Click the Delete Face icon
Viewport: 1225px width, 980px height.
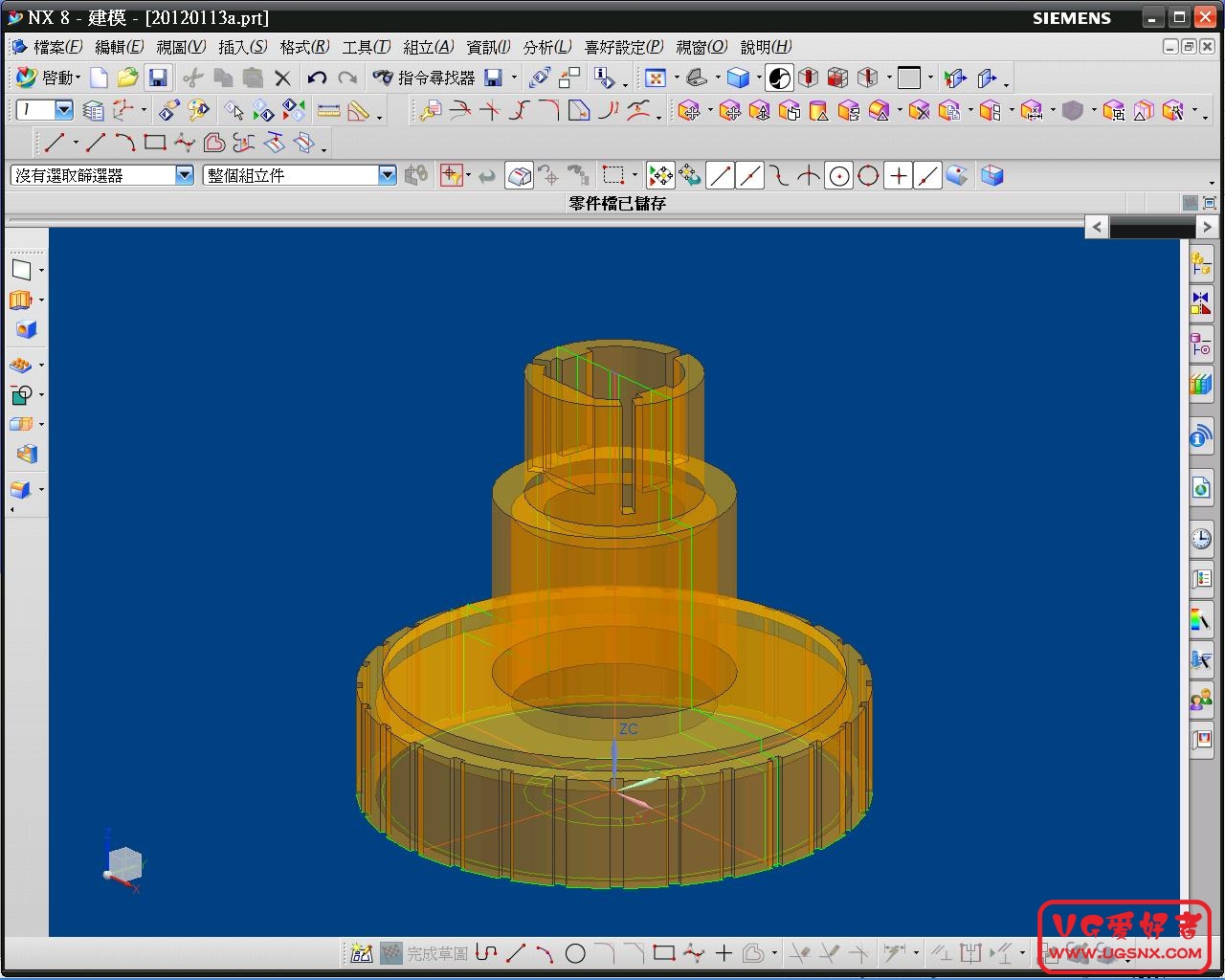coord(920,111)
